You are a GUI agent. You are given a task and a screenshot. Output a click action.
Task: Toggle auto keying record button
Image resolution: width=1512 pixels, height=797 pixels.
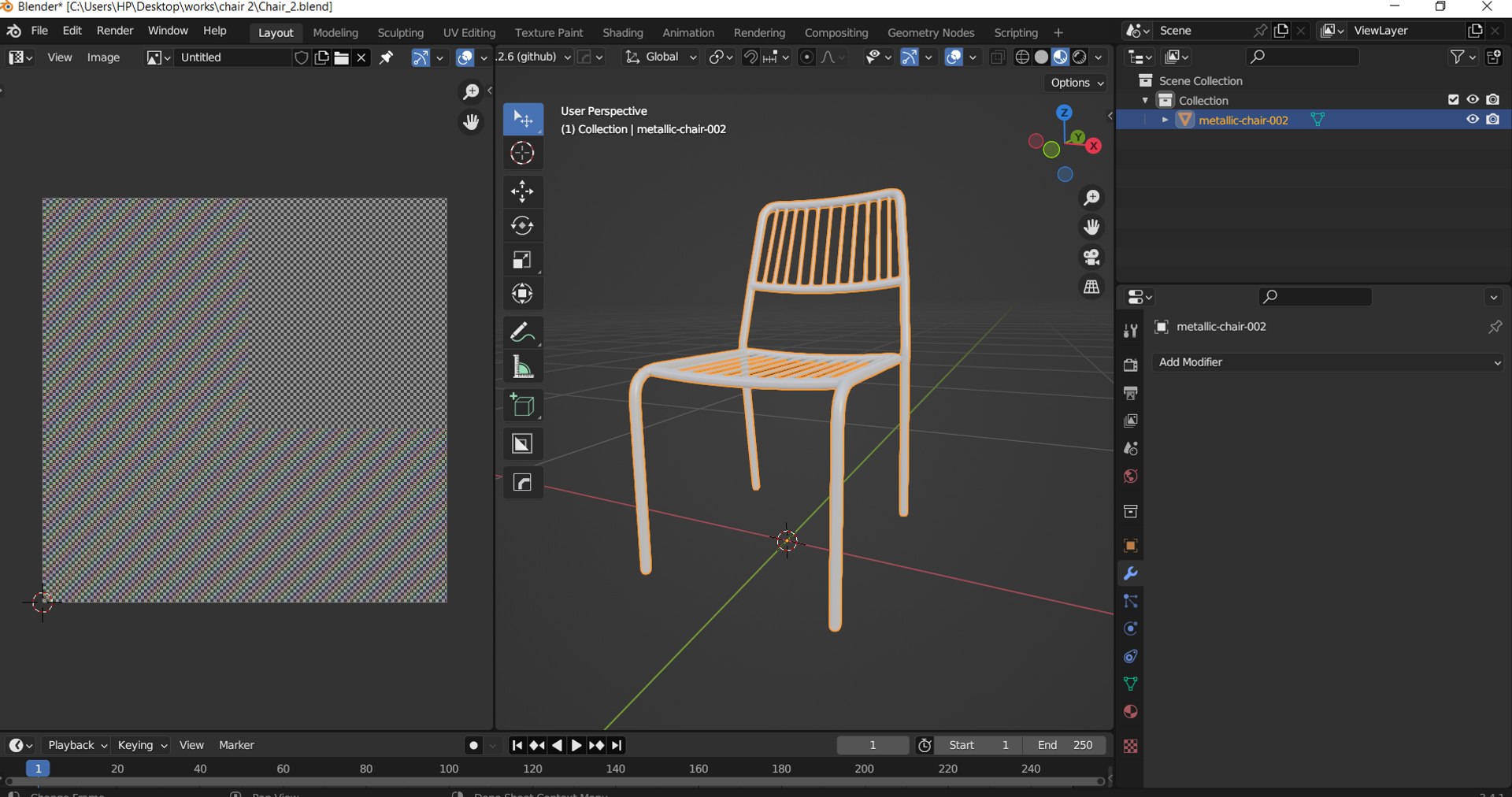click(473, 745)
